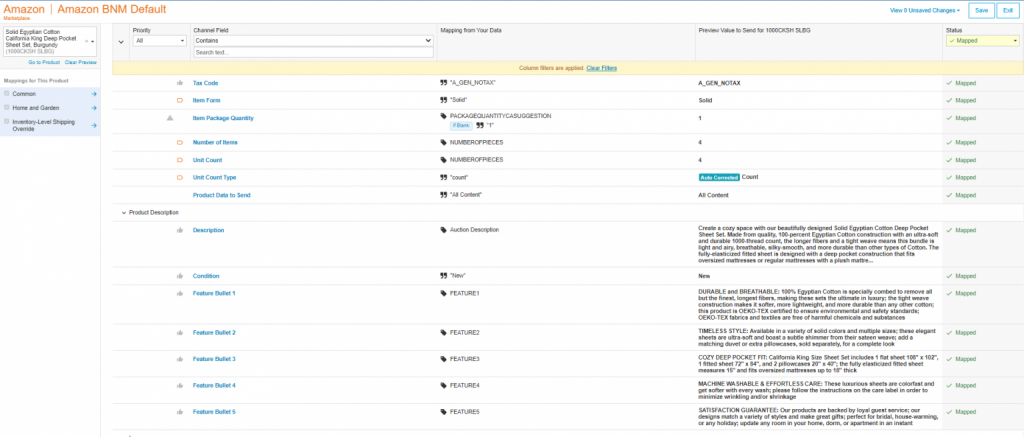This screenshot has width=1024, height=437.
Task: Click the Save button
Action: coord(982,10)
